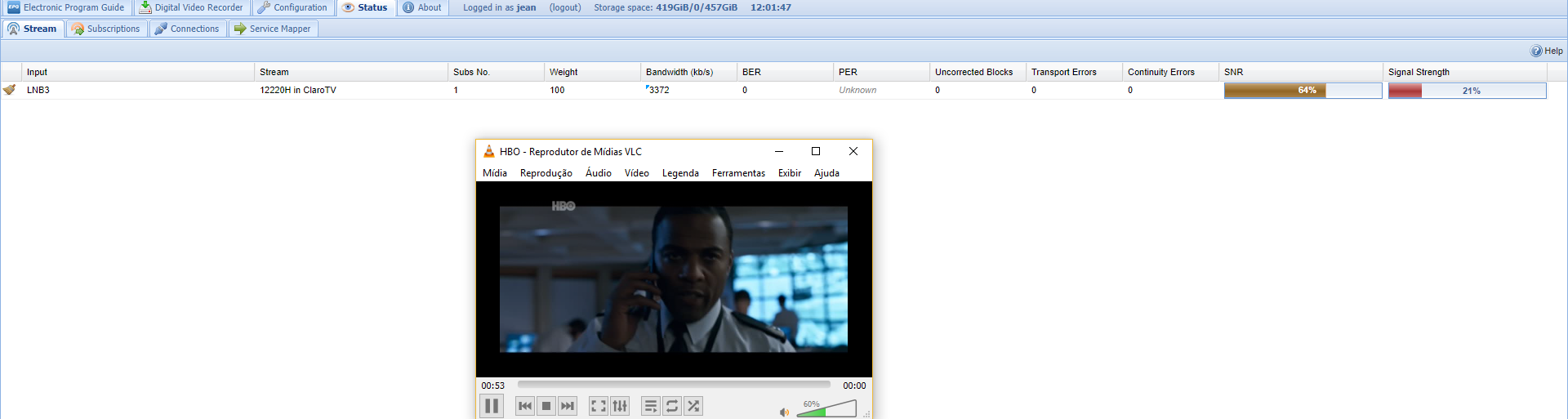Skip to previous media in VLC
Image resolution: width=1568 pixels, height=419 pixels.
point(525,406)
